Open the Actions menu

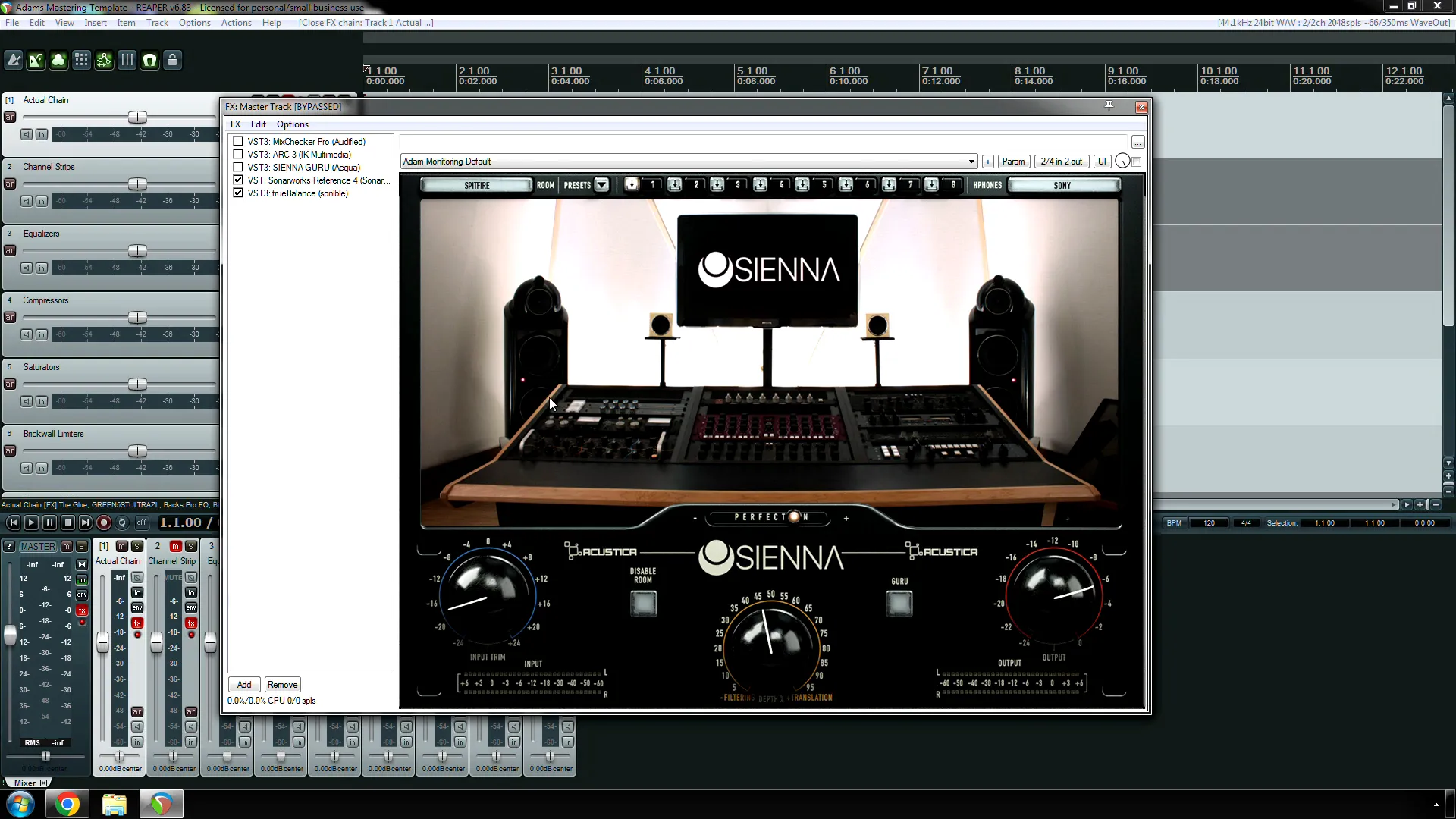point(236,23)
